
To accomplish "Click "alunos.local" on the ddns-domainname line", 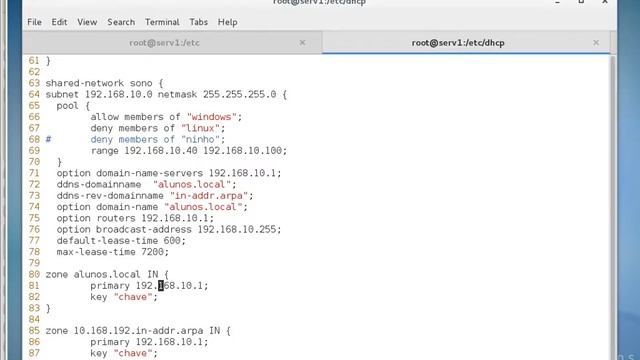I will point(192,184).
